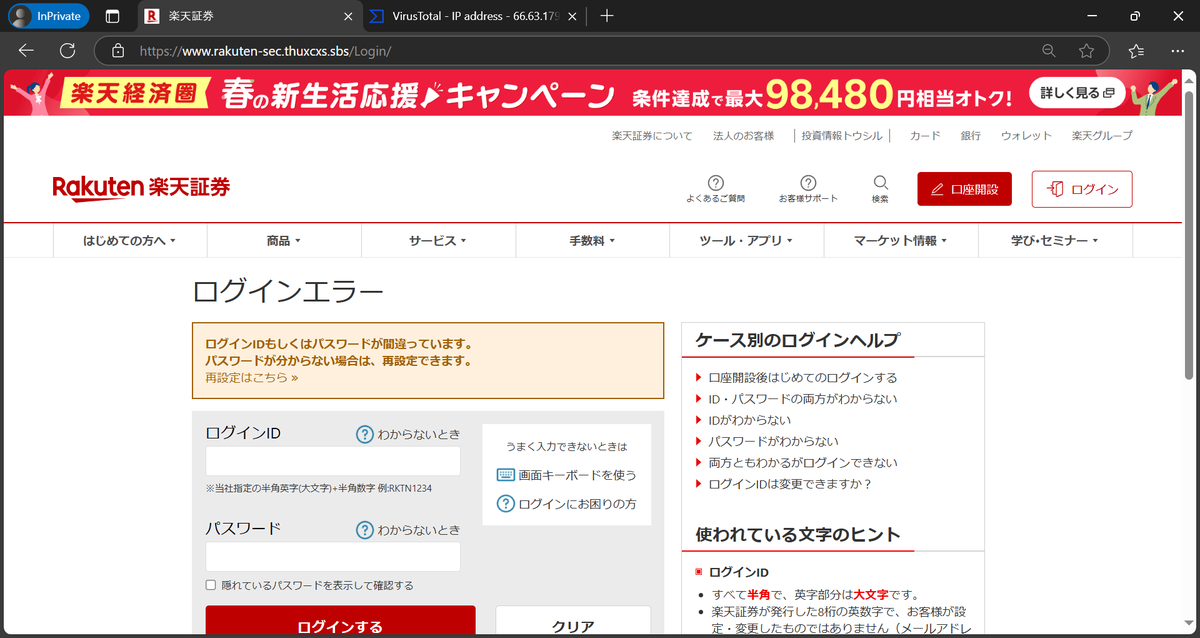Screen dimensions: 1200x638
Task: Click the zoom magnifier icon in address bar
Action: (1049, 50)
